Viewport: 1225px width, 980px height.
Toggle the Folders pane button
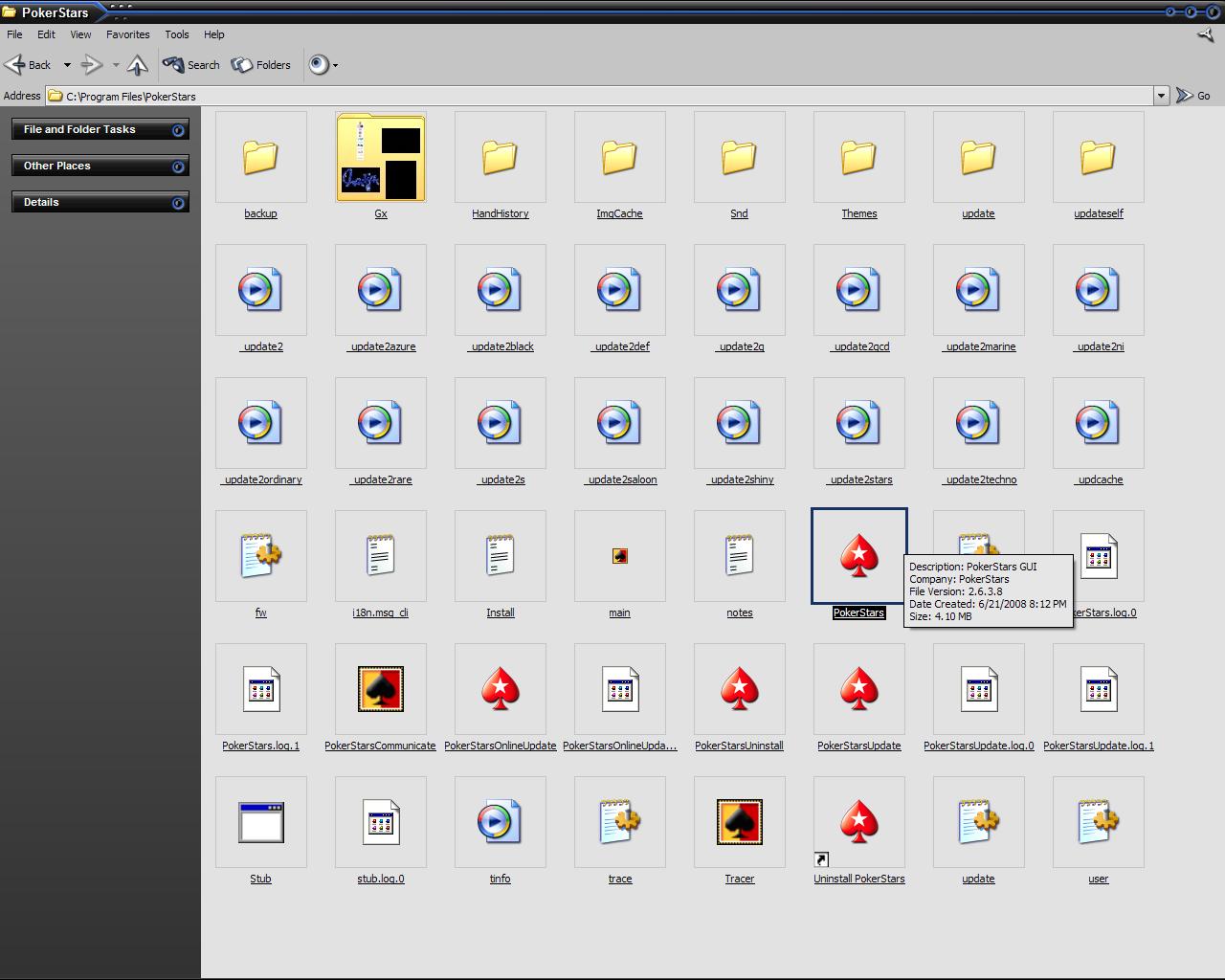pos(261,65)
